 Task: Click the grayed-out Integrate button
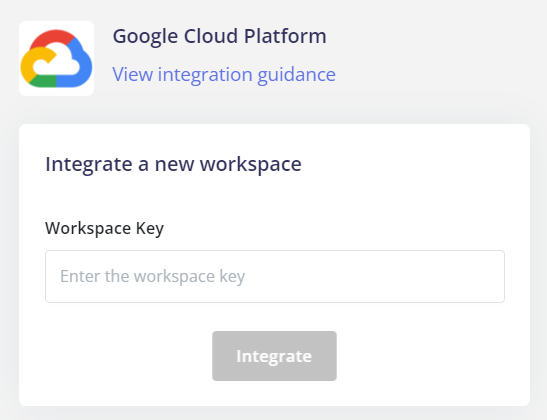pos(275,356)
